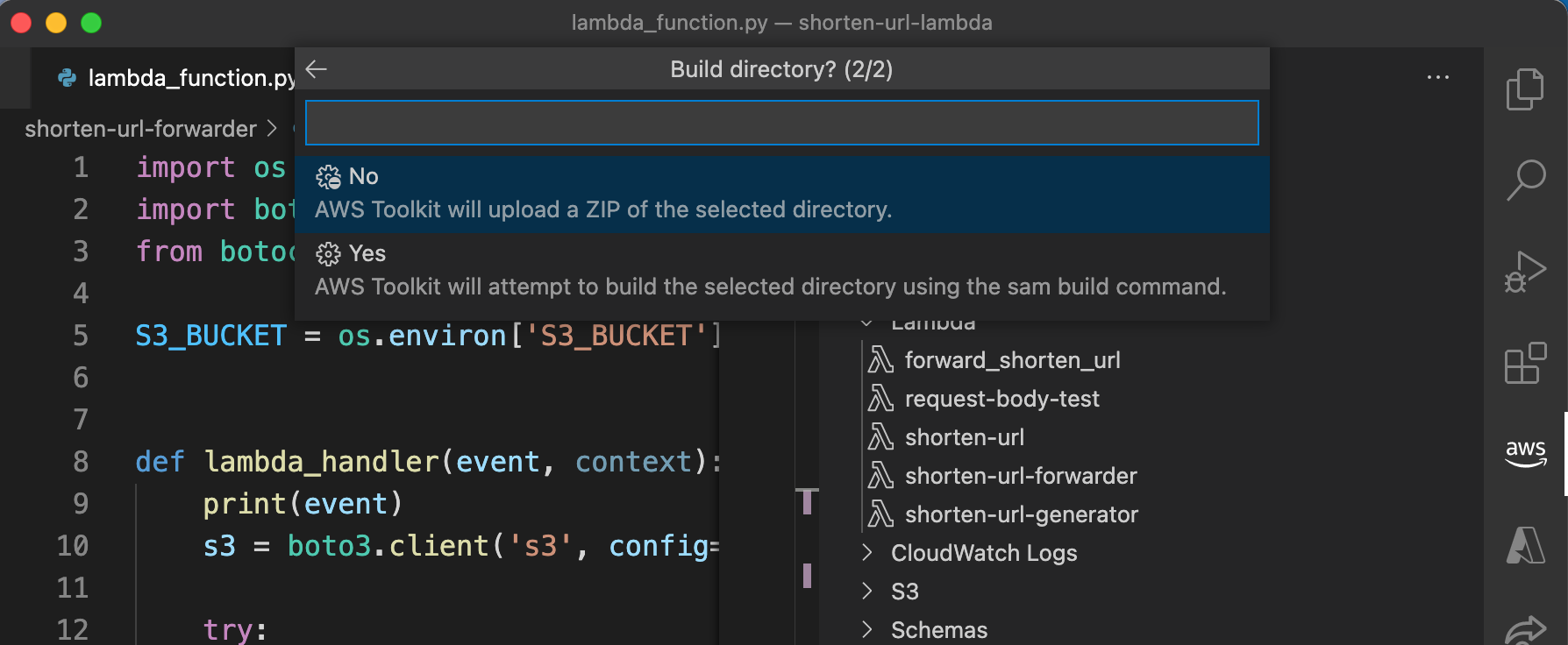Image resolution: width=1568 pixels, height=645 pixels.
Task: Maximize the window with green button
Action: [x=91, y=23]
